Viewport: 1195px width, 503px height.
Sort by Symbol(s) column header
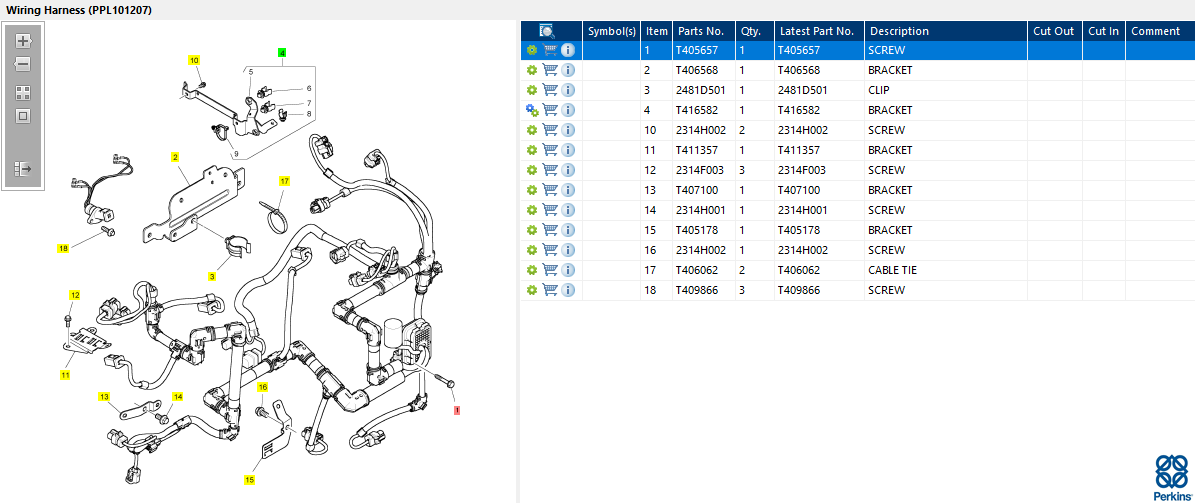click(x=611, y=30)
